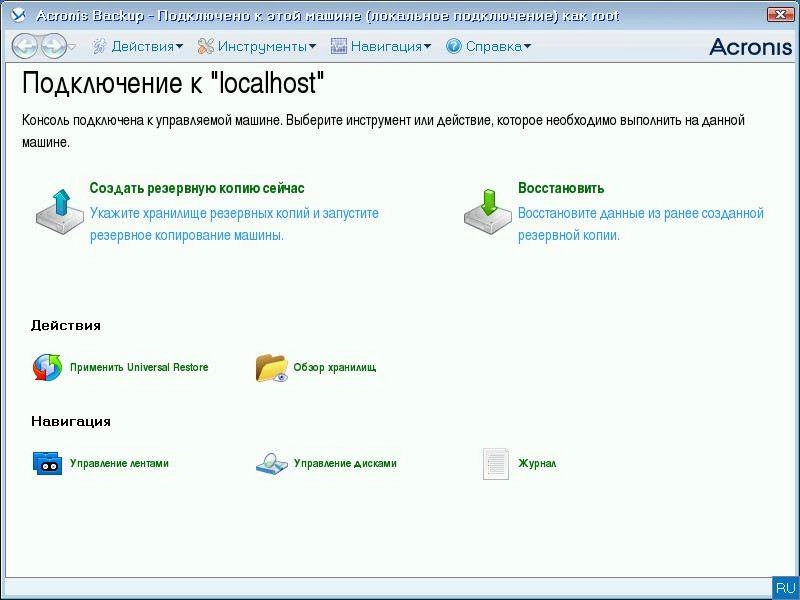The width and height of the screenshot is (800, 600).
Task: Click the running-man Действия menu icon
Action: tap(99, 46)
